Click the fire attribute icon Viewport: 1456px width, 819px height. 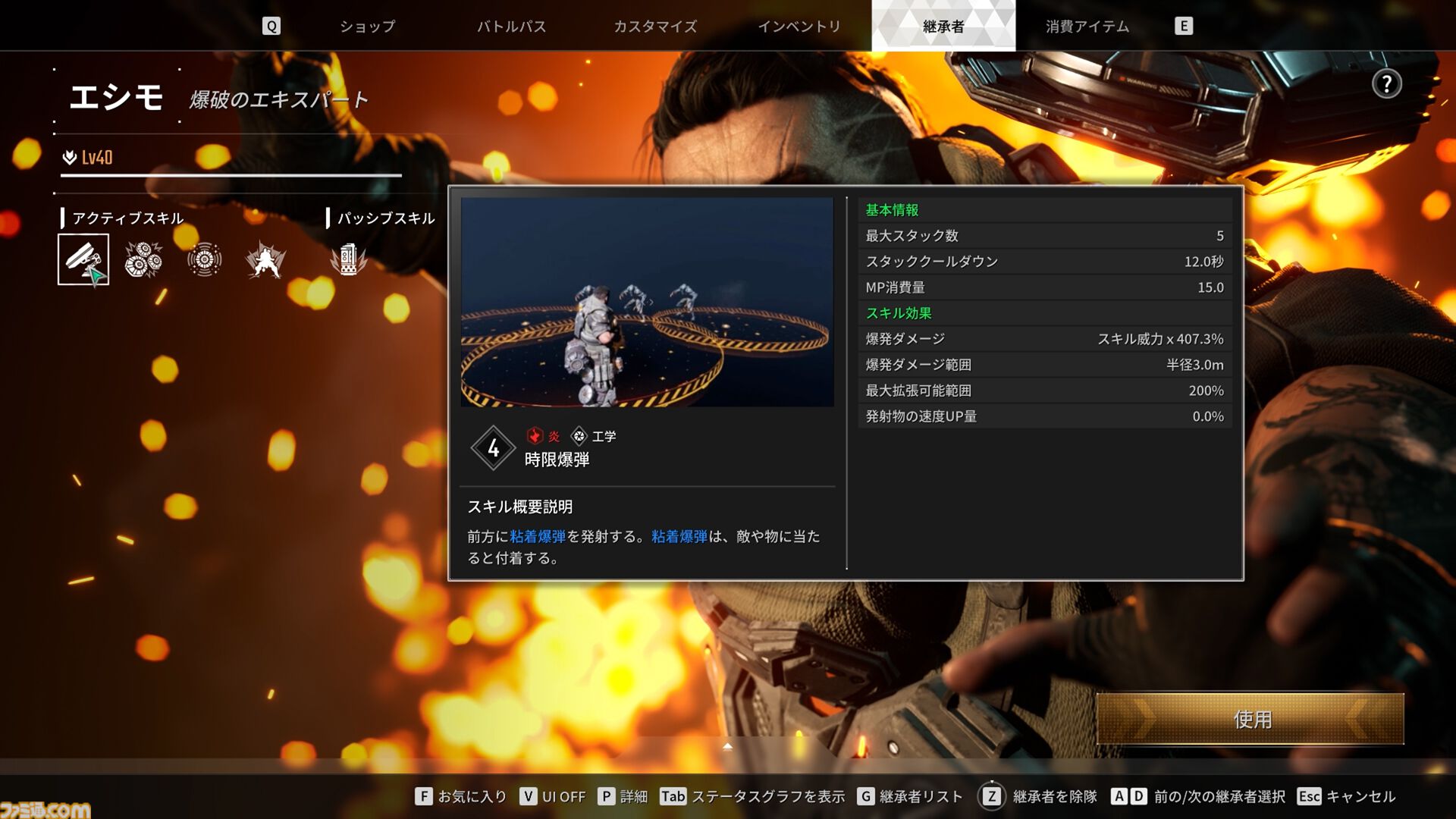(535, 436)
